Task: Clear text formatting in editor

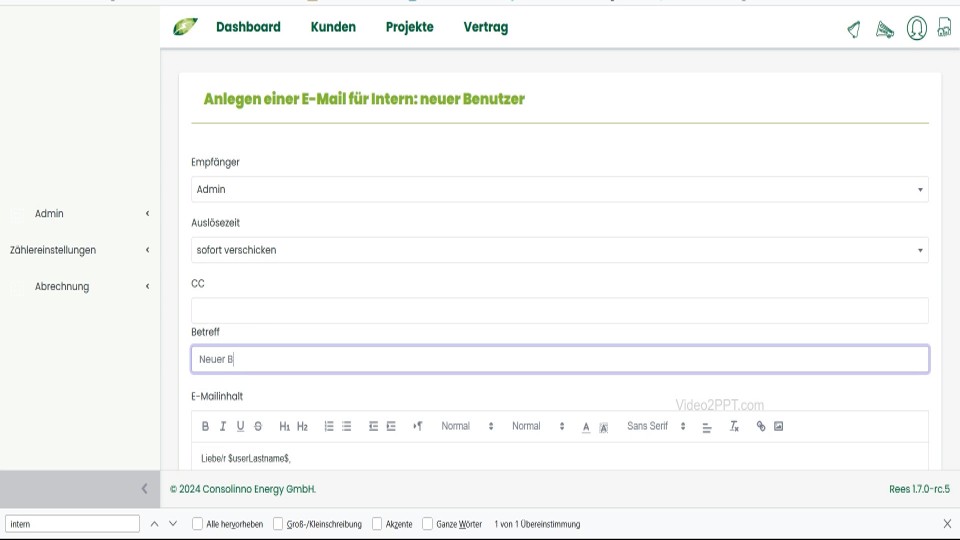Action: click(x=734, y=426)
